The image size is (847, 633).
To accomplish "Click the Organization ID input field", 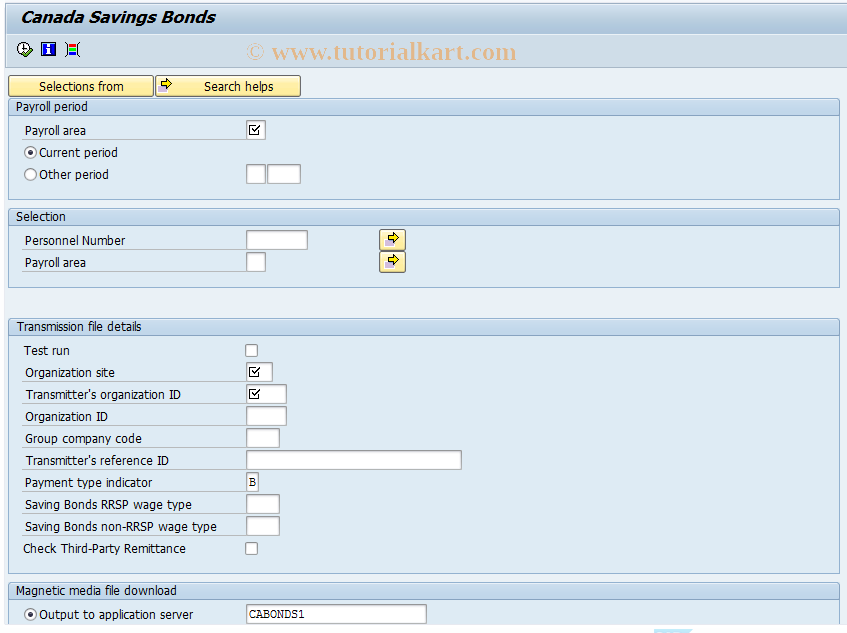I will (266, 416).
